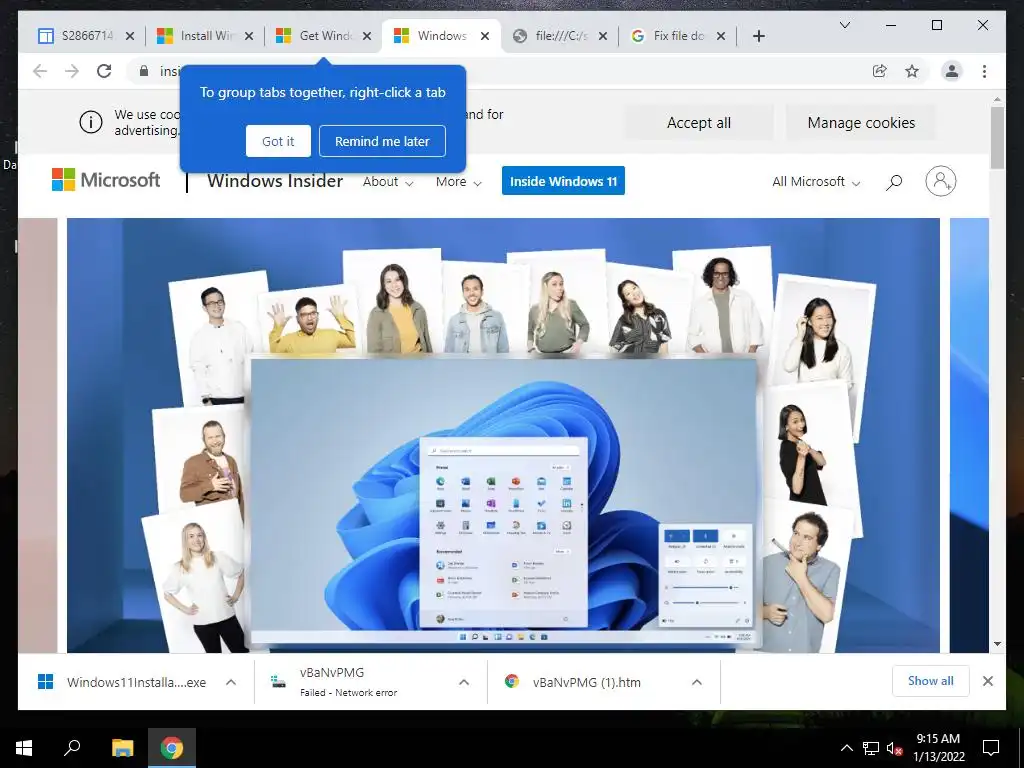Screen dimensions: 1024x768
Task: Expand options for vBaNvPMG (1).htm
Action: [697, 682]
